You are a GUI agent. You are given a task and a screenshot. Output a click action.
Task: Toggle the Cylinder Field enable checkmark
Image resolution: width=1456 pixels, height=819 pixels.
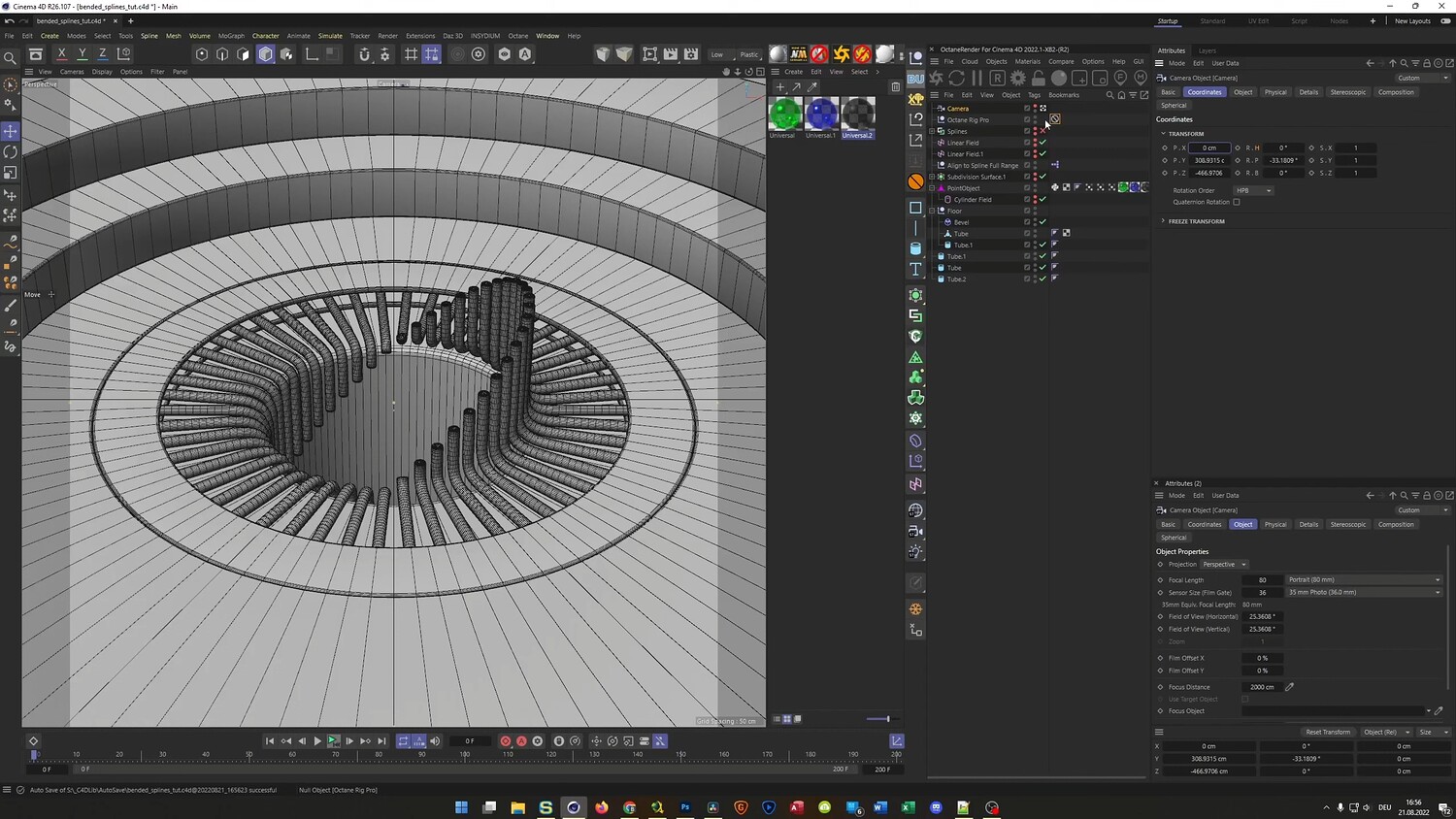tap(1043, 199)
